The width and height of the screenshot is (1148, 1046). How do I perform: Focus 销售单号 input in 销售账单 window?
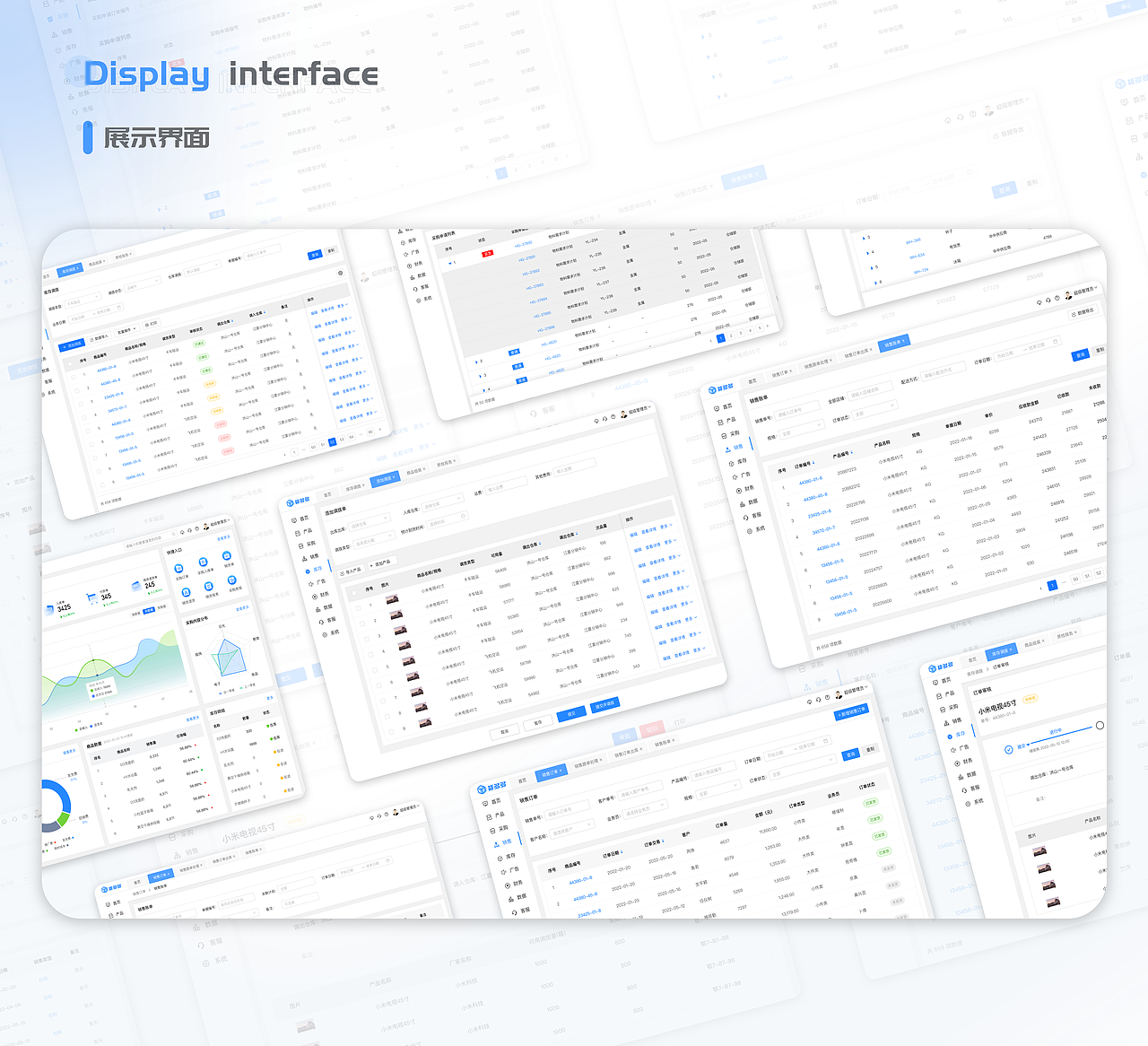[x=797, y=410]
